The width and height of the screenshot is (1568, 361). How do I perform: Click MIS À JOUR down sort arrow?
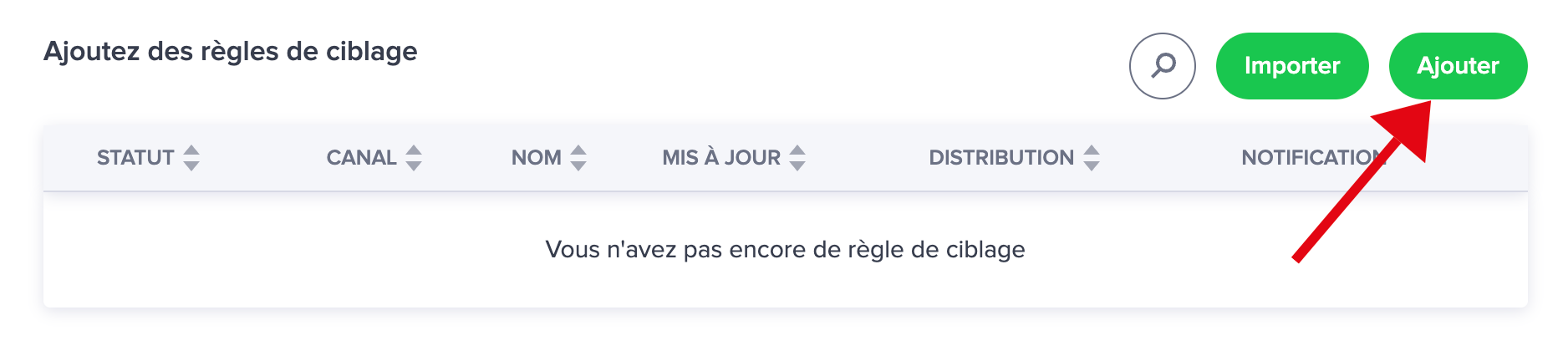(x=797, y=165)
